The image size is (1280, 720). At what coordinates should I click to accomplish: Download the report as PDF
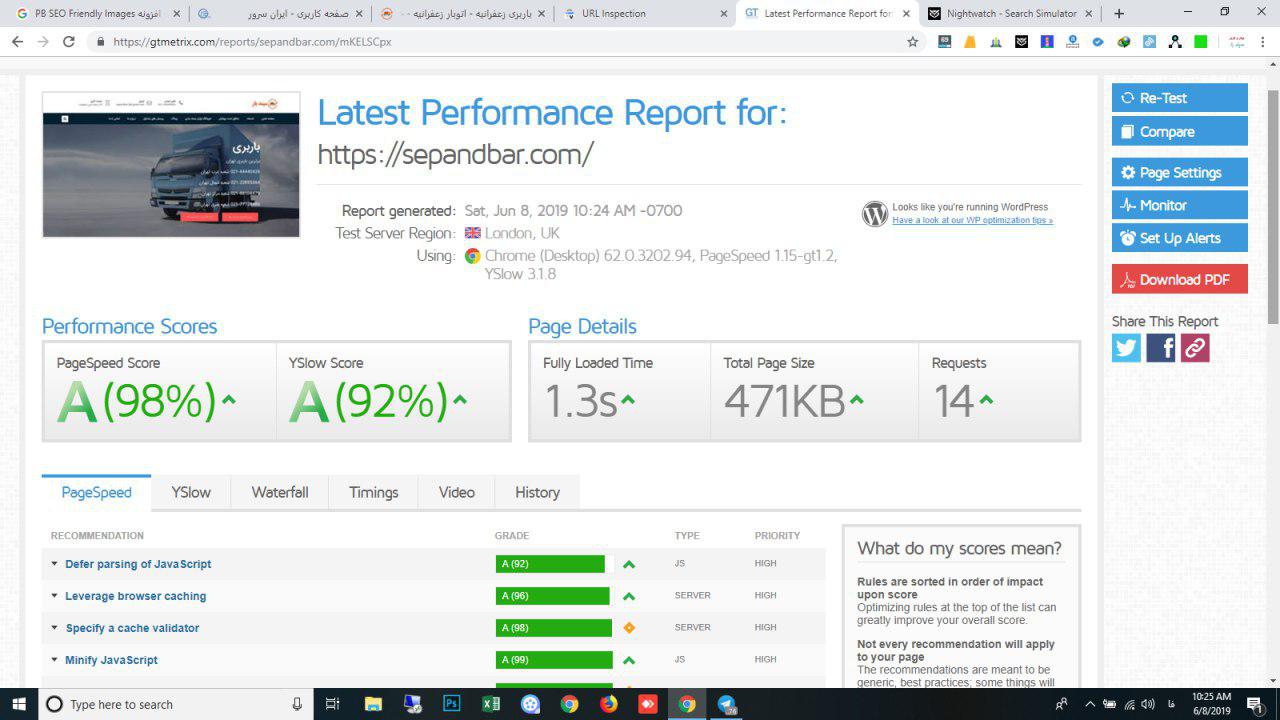(x=1180, y=279)
